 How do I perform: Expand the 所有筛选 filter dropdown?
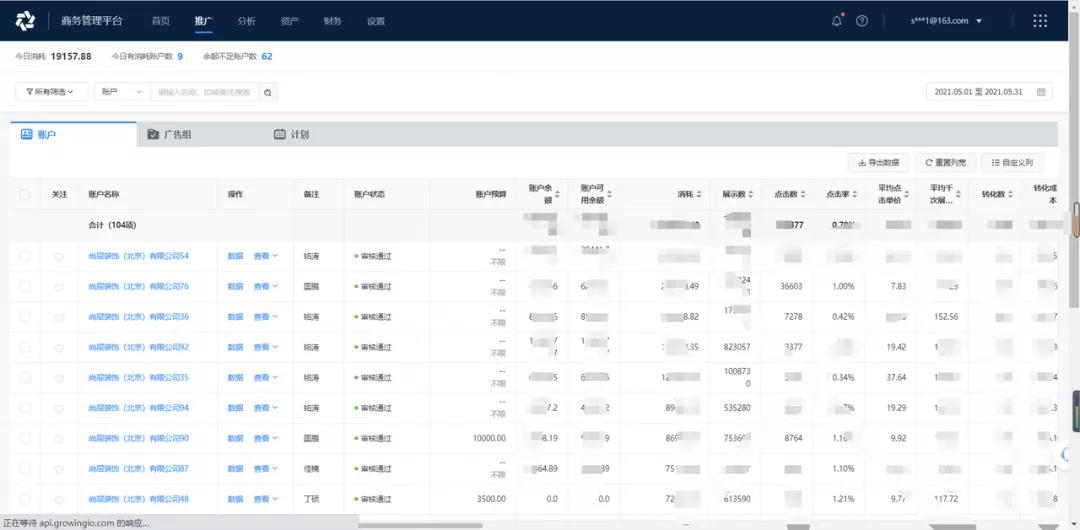51,92
